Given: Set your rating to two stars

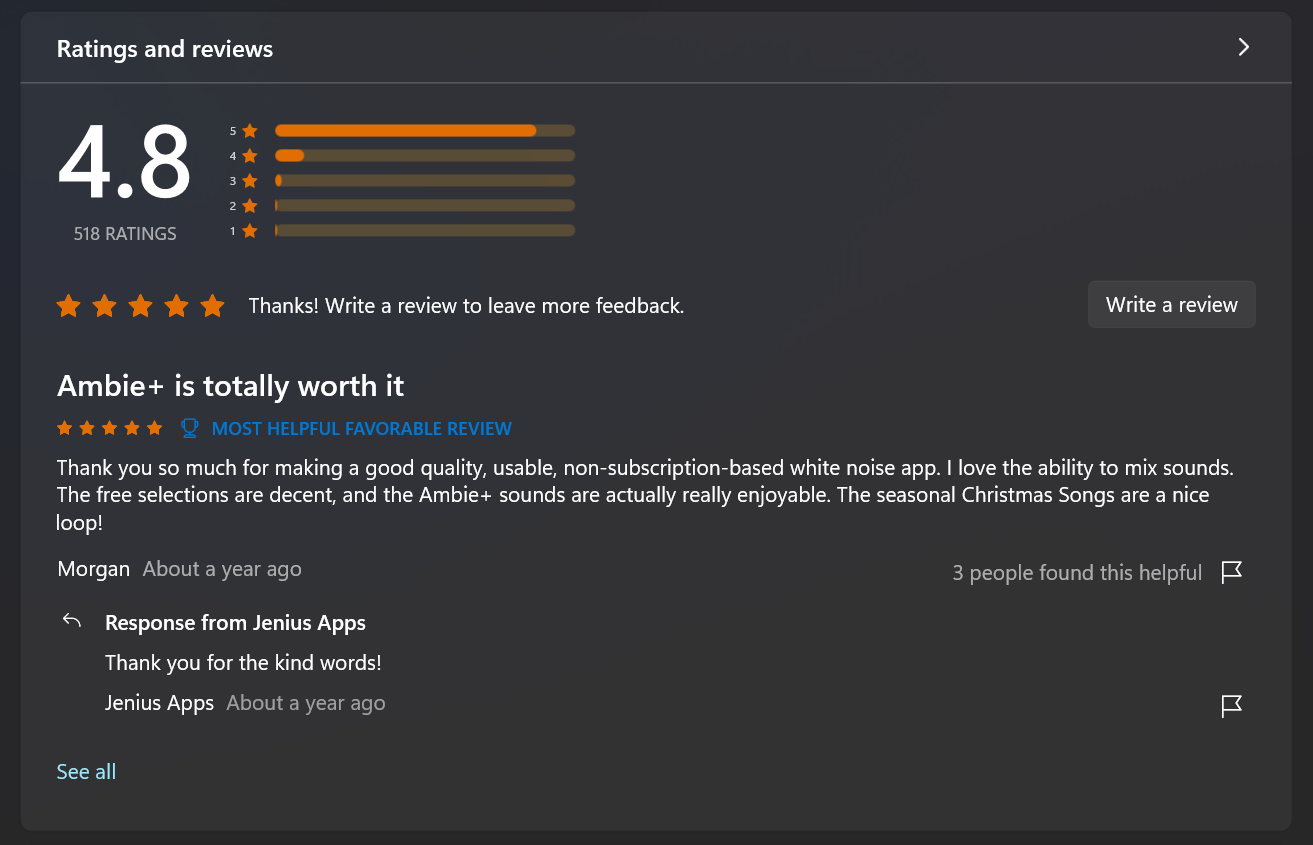Looking at the screenshot, I should pyautogui.click(x=104, y=306).
